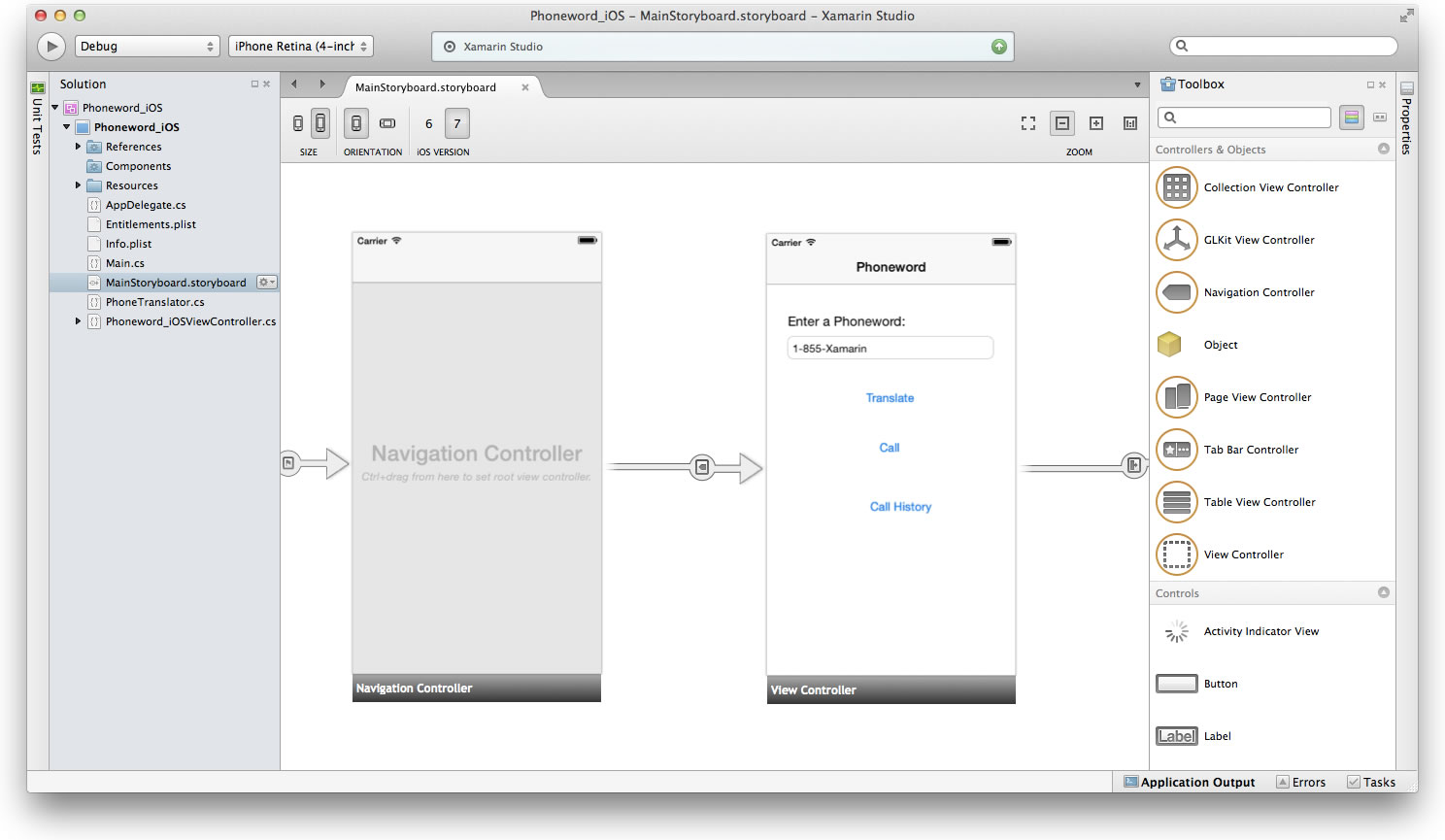The image size is (1445, 840).
Task: Open the Unit Tests side pad
Action: click(38, 118)
